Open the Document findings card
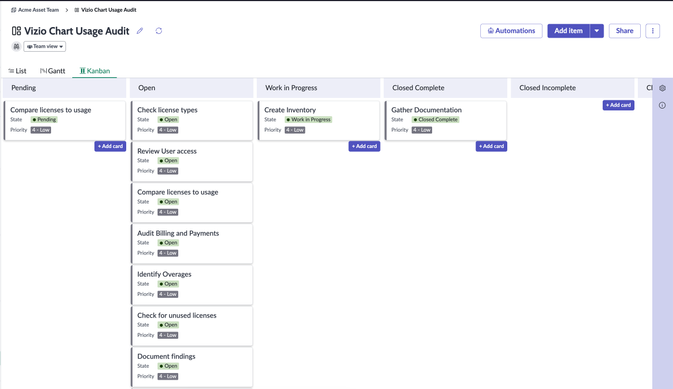 (x=192, y=367)
